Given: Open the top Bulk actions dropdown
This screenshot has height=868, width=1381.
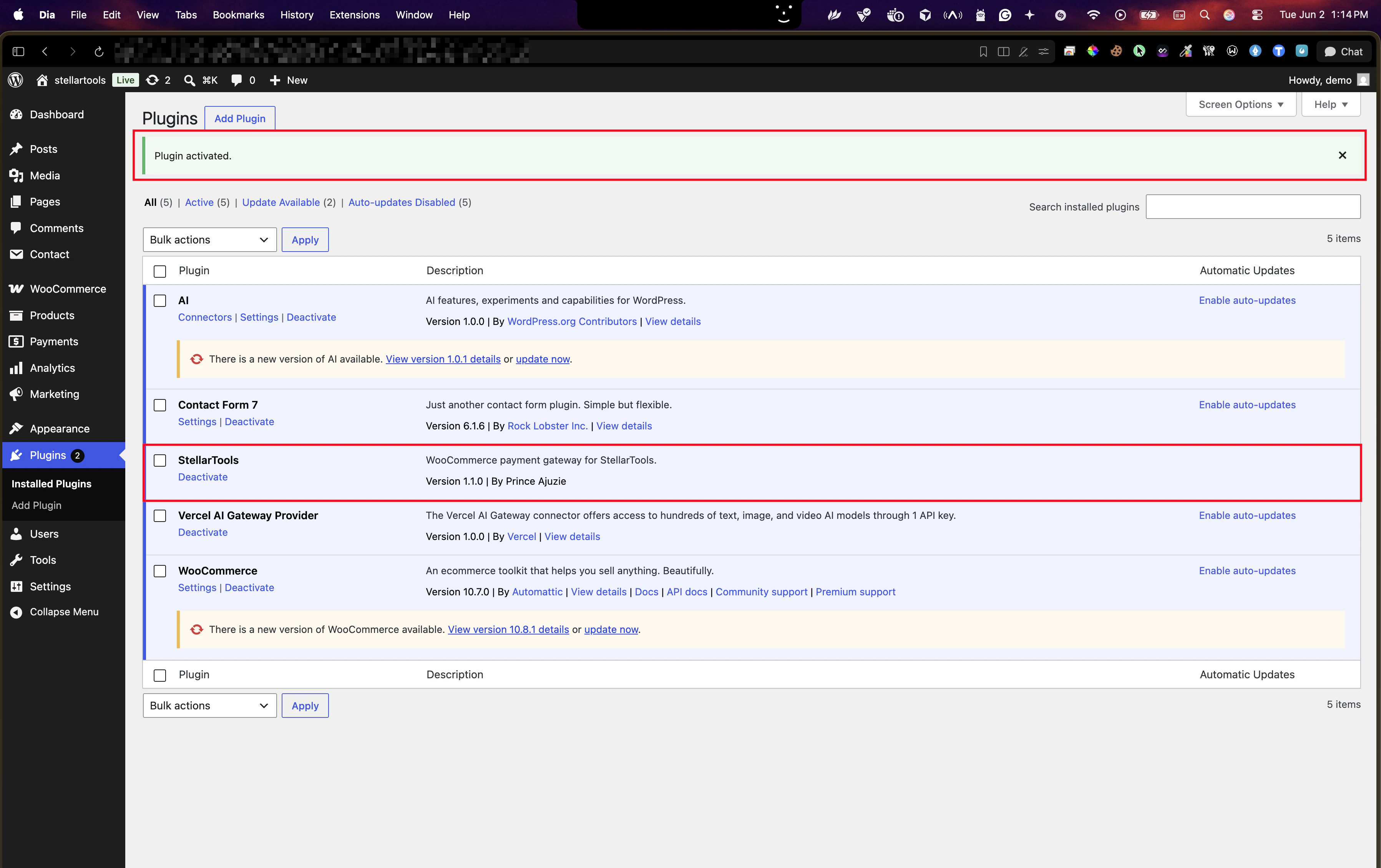Looking at the screenshot, I should tap(209, 240).
